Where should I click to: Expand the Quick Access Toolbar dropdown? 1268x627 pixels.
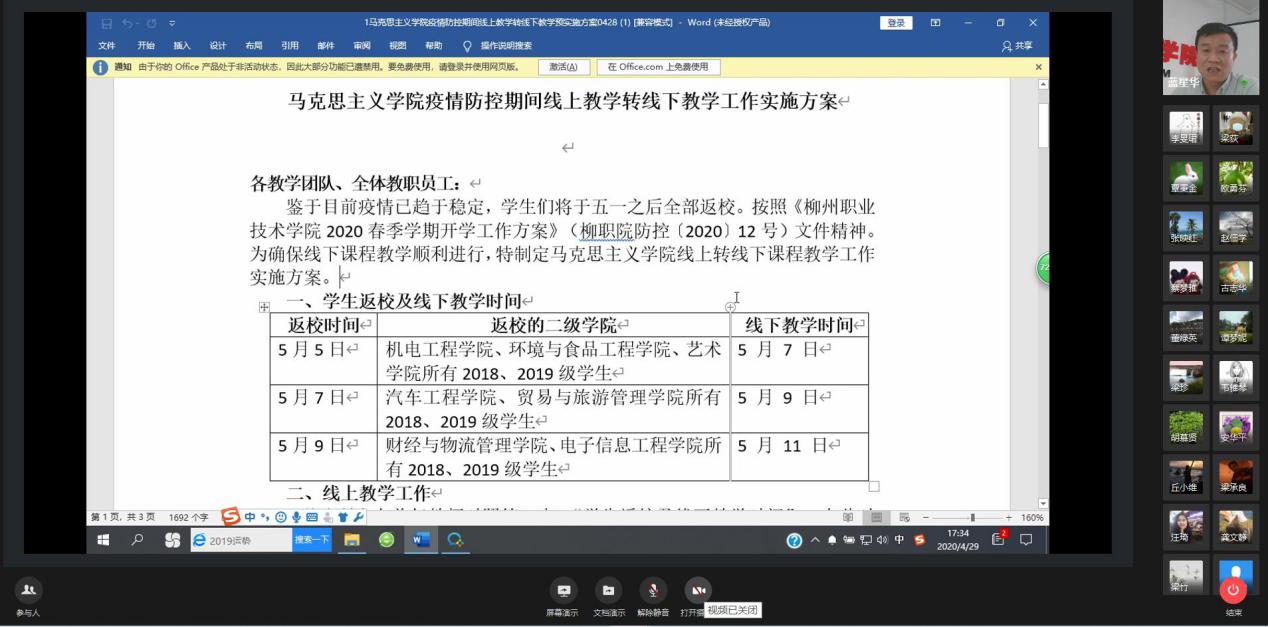pyautogui.click(x=172, y=23)
